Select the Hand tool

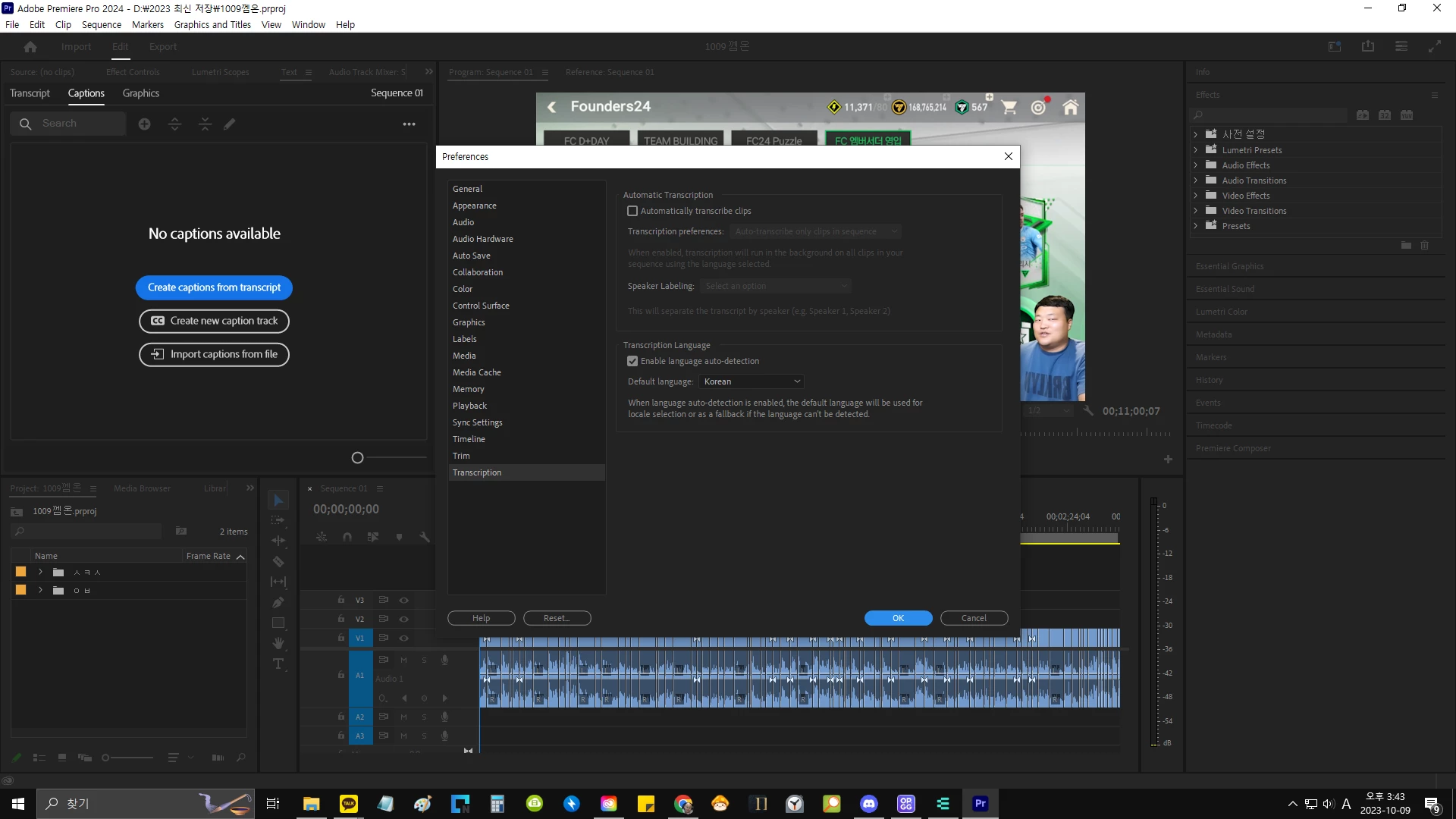click(x=278, y=643)
